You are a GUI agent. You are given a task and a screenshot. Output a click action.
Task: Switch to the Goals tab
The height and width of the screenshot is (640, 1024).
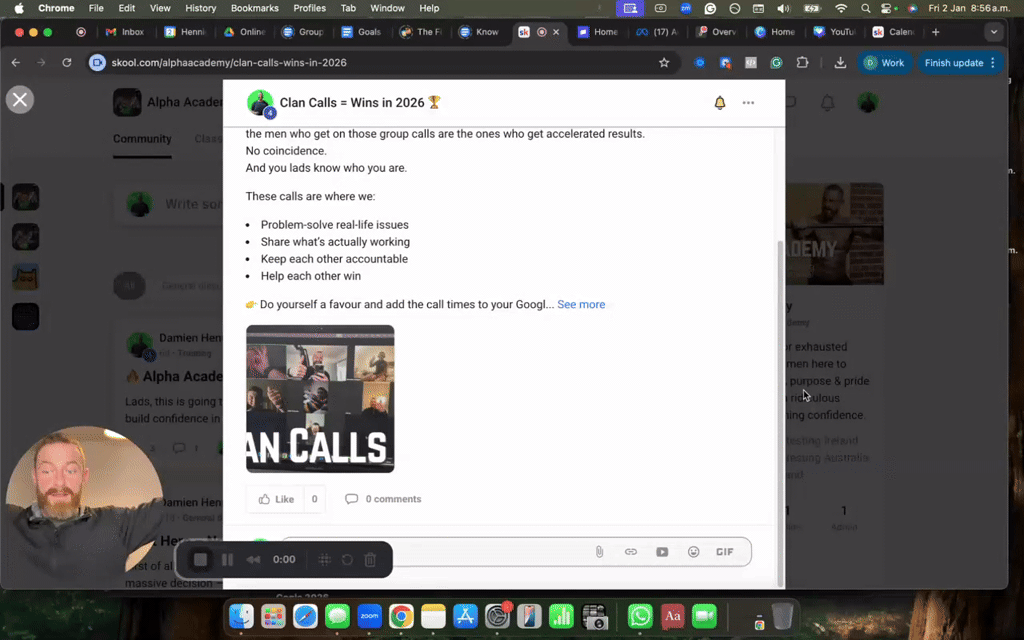pos(361,32)
